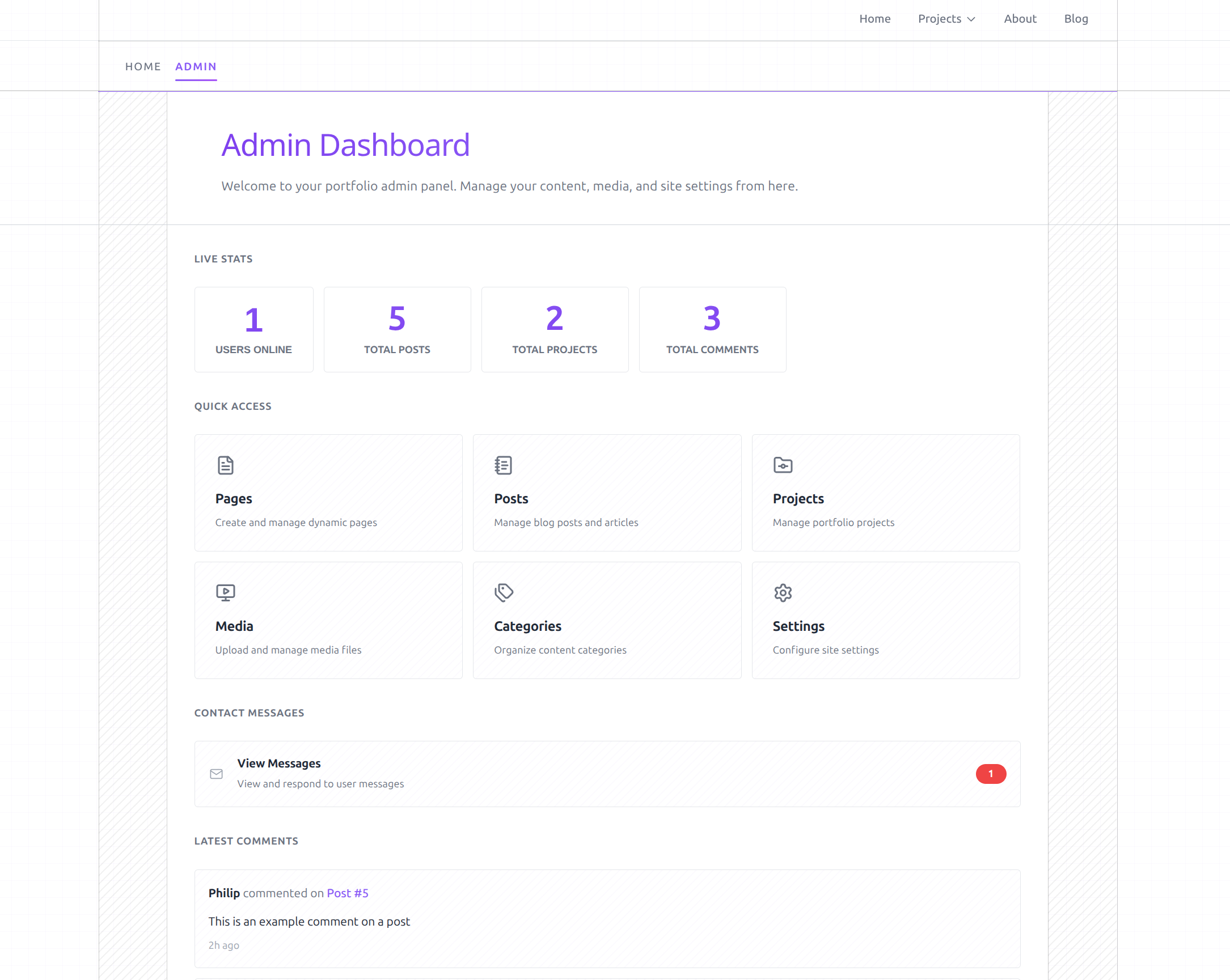Switch to the HOME tab
1230x980 pixels.
click(143, 67)
